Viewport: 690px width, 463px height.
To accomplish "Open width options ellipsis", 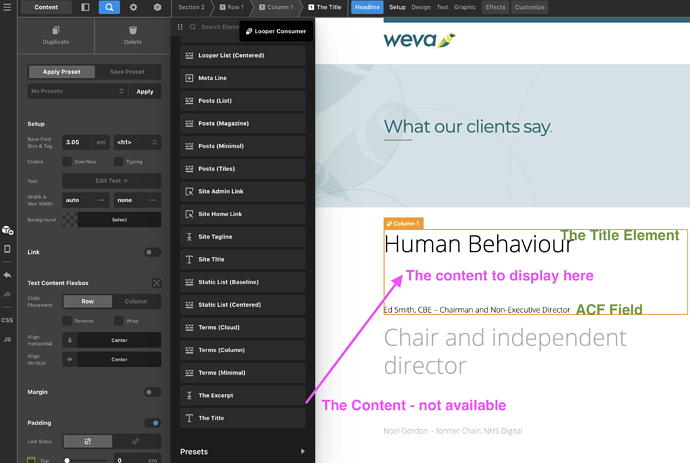I will [101, 200].
